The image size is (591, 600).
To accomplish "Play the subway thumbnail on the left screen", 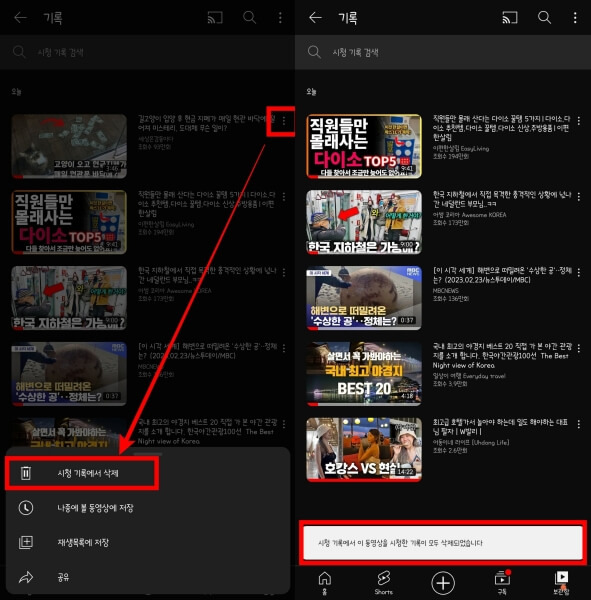I will [x=69, y=298].
